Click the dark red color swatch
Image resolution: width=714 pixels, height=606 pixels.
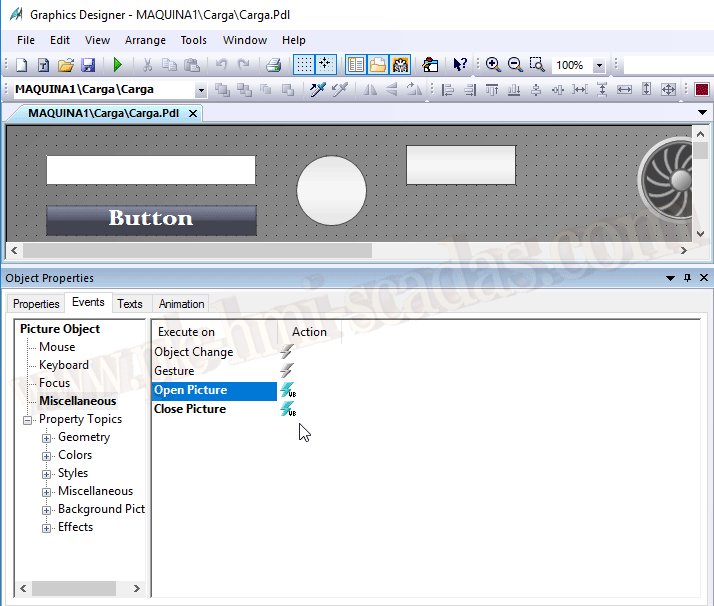pyautogui.click(x=702, y=90)
